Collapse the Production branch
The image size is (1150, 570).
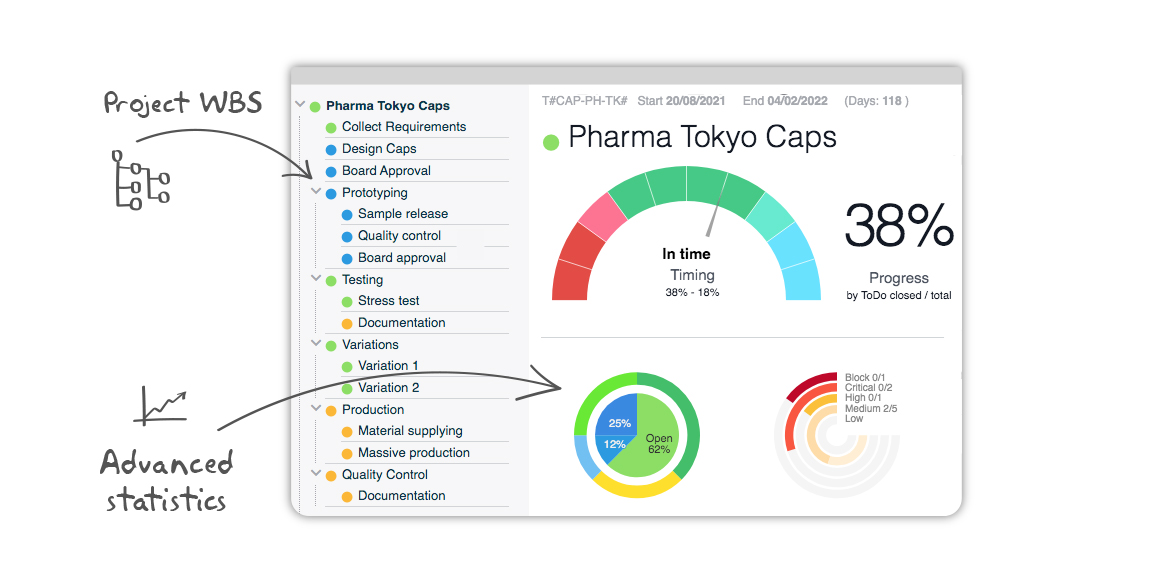coord(316,409)
